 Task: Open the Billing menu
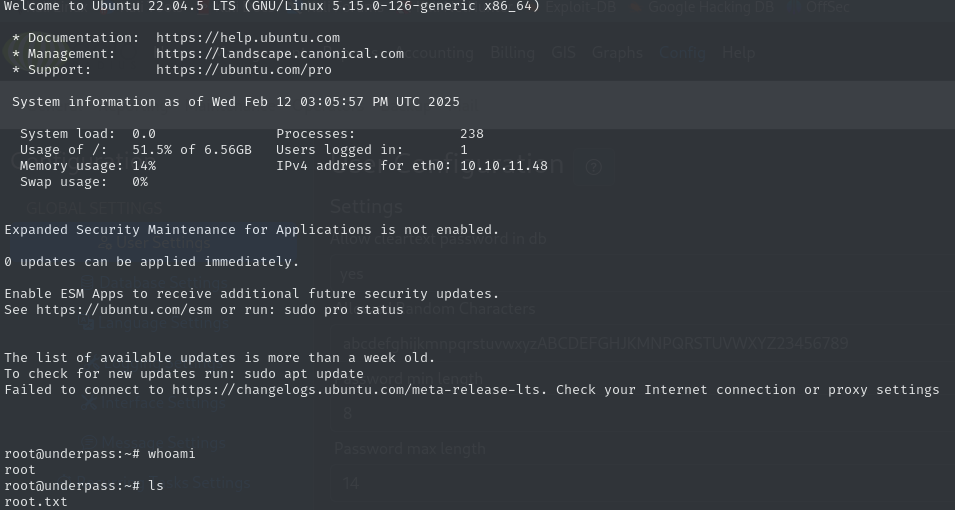(512, 52)
